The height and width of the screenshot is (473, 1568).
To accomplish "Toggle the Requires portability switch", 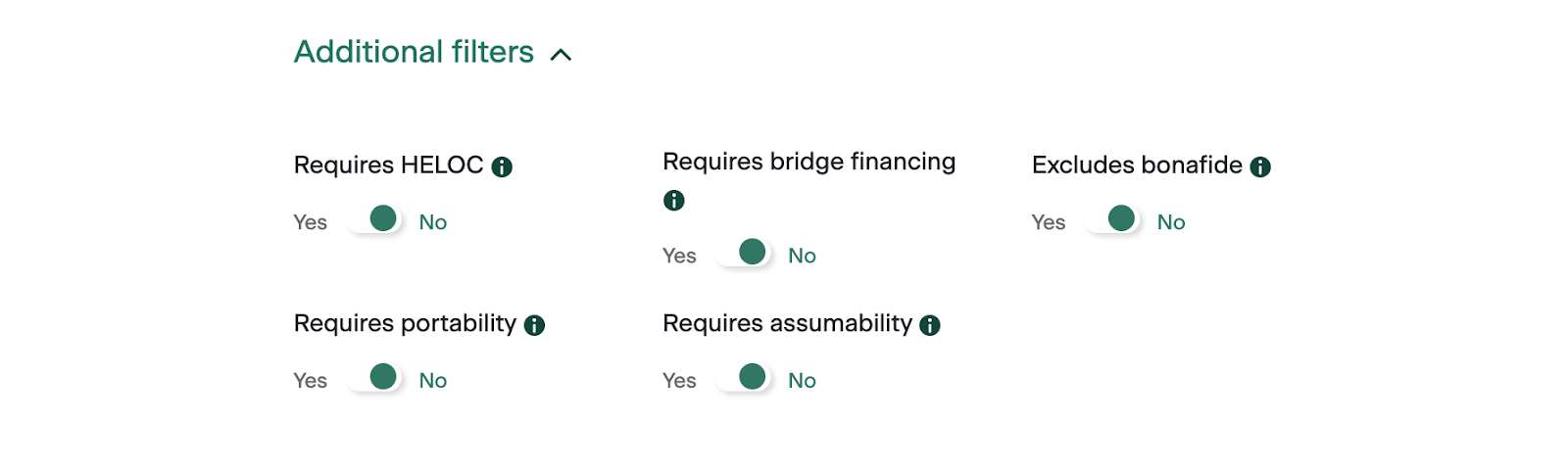I will click(377, 379).
